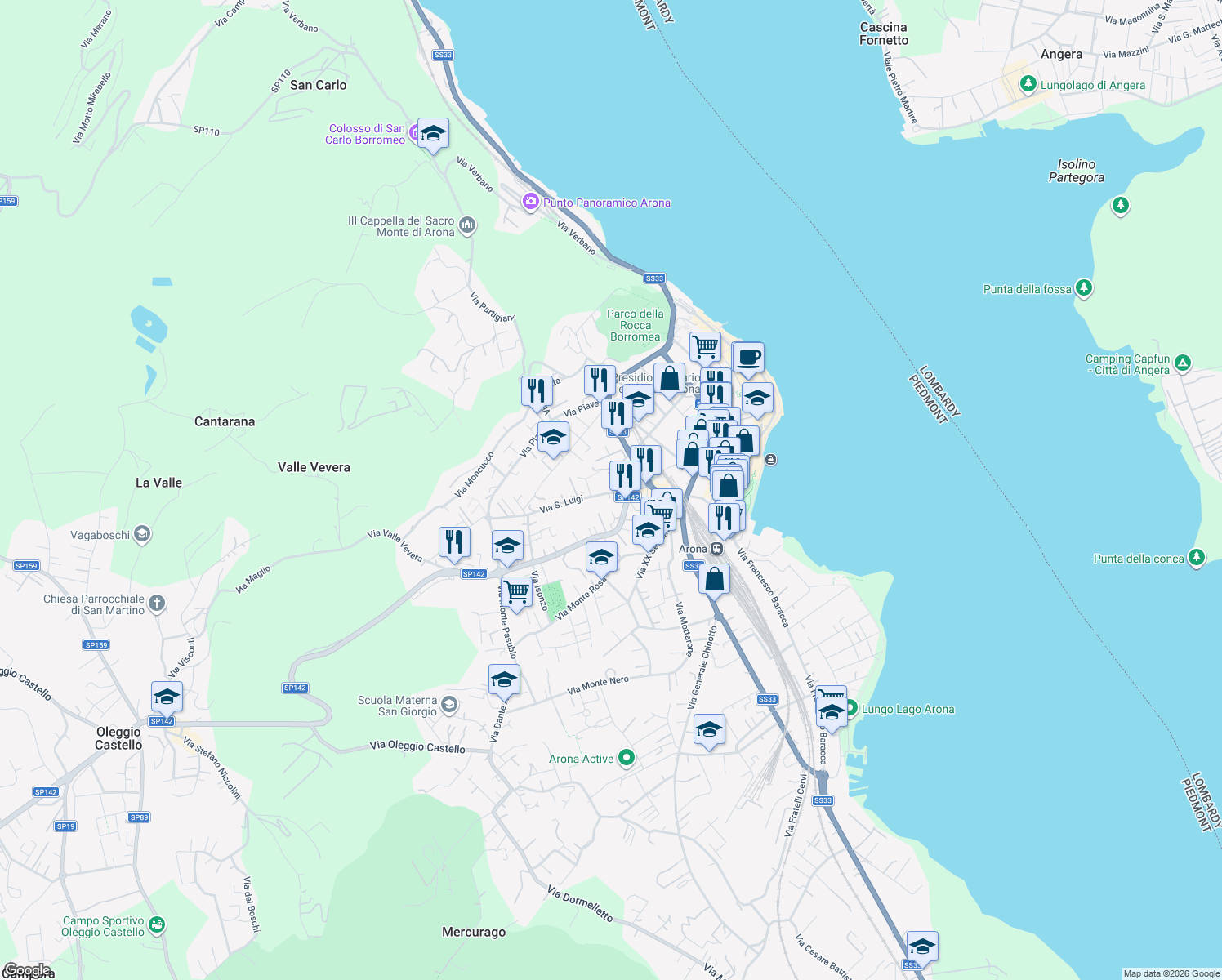Click the coffee cup café pin in Arona center

(x=749, y=357)
